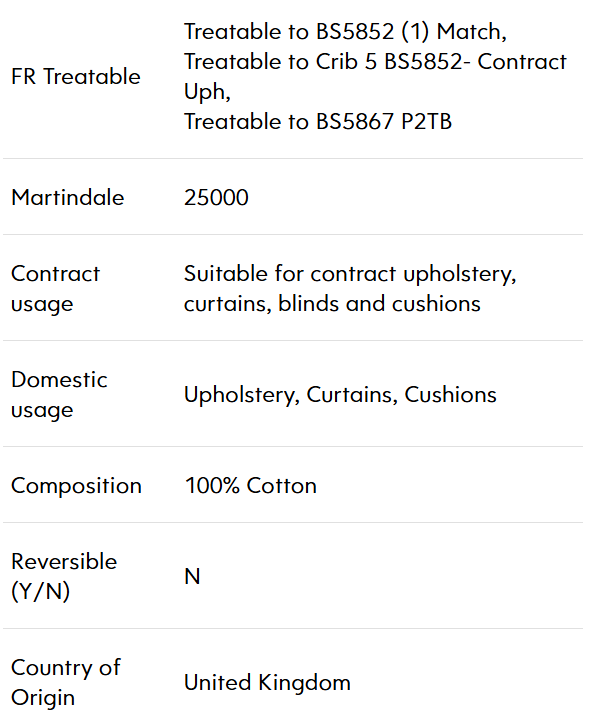
Task: Click the Domestic usage label
Action: (59, 394)
